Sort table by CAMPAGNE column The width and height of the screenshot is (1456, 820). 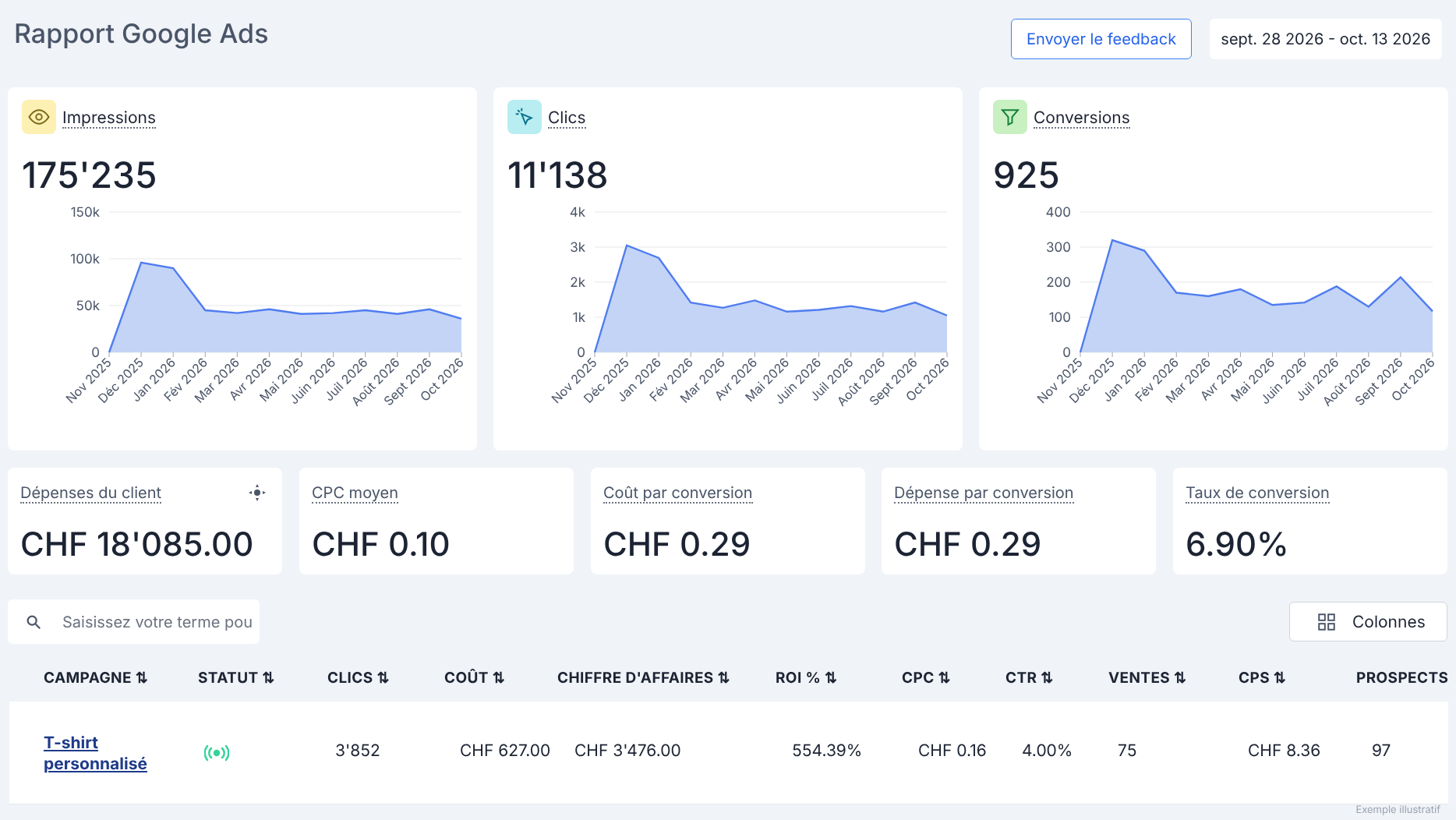click(x=95, y=677)
